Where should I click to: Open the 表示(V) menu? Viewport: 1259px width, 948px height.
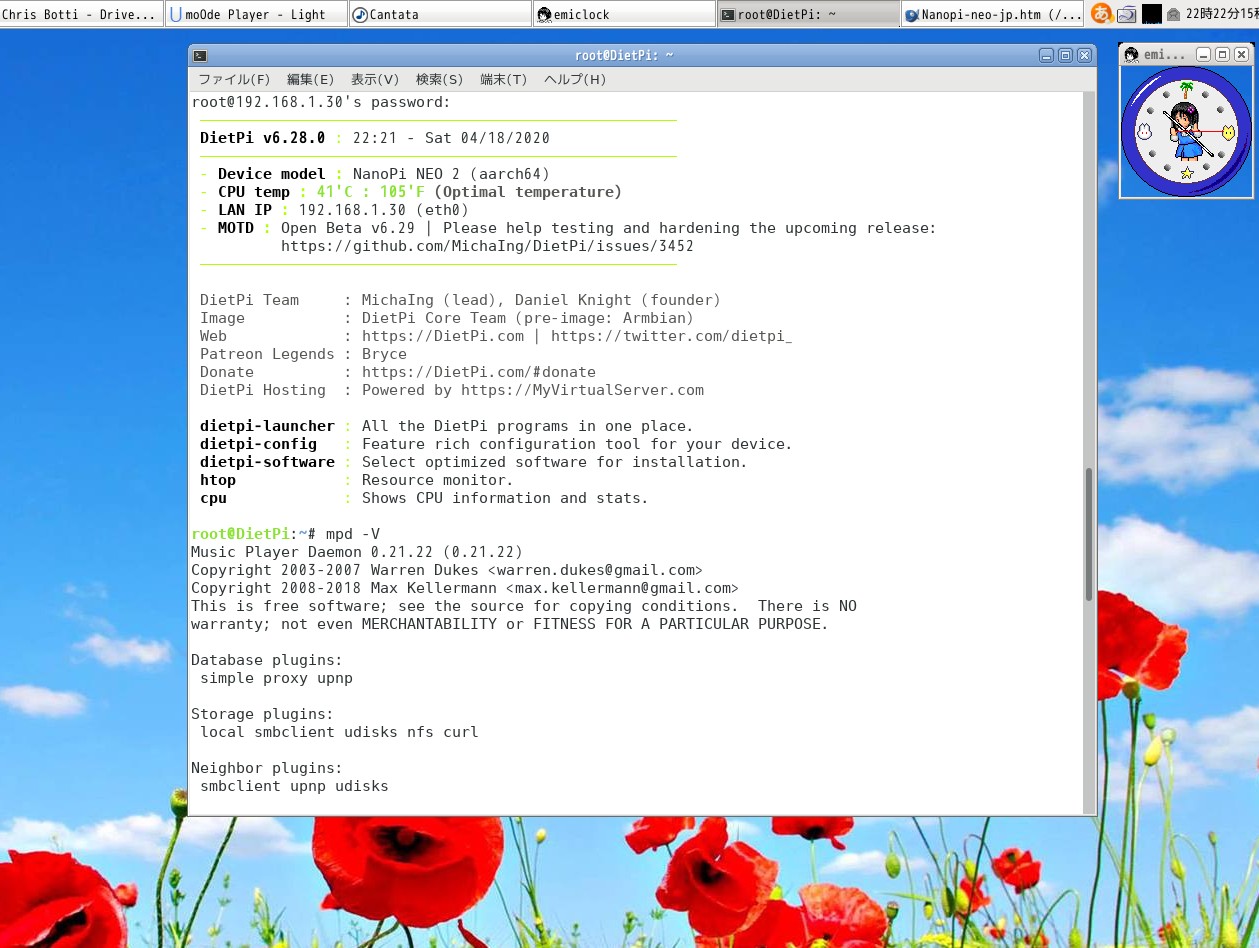(374, 79)
